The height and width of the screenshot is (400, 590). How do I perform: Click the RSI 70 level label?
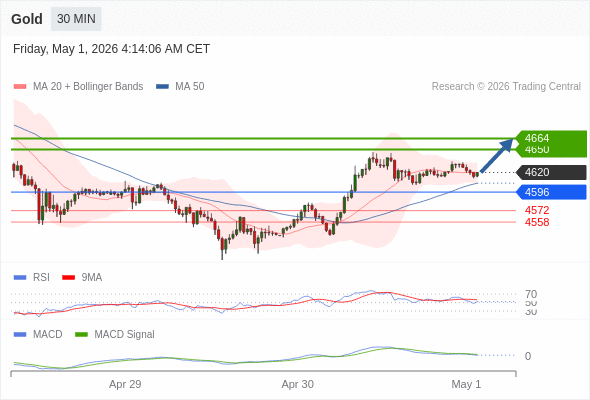[x=531, y=294]
